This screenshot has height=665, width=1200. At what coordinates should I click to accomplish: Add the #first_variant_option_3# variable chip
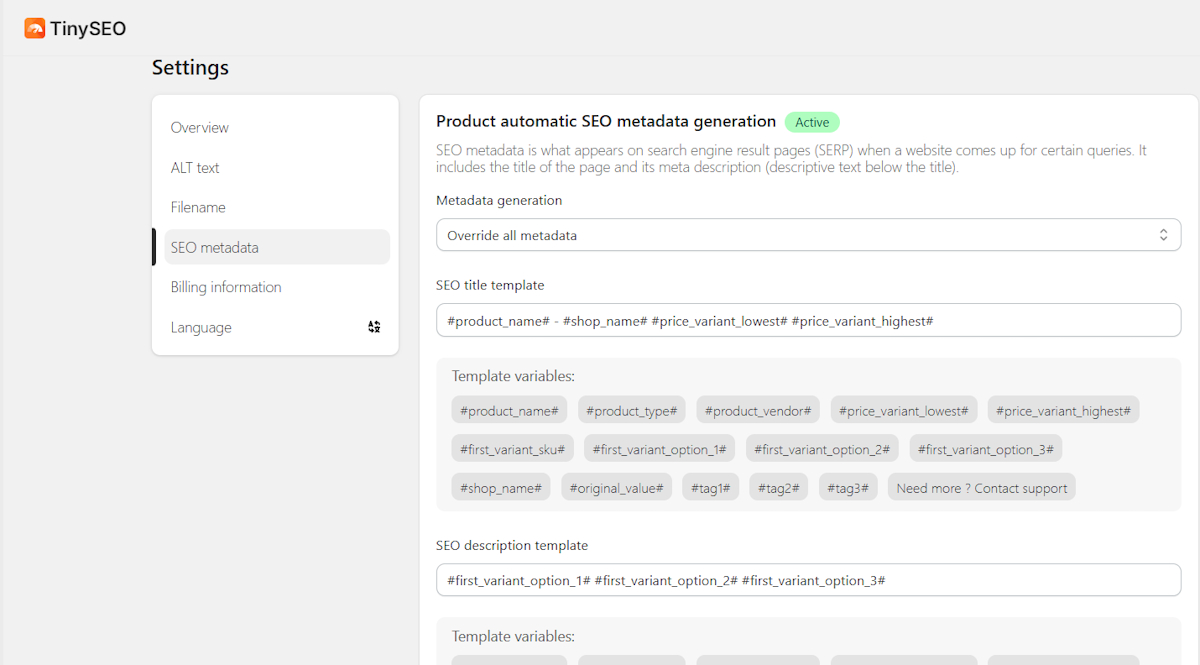point(985,449)
